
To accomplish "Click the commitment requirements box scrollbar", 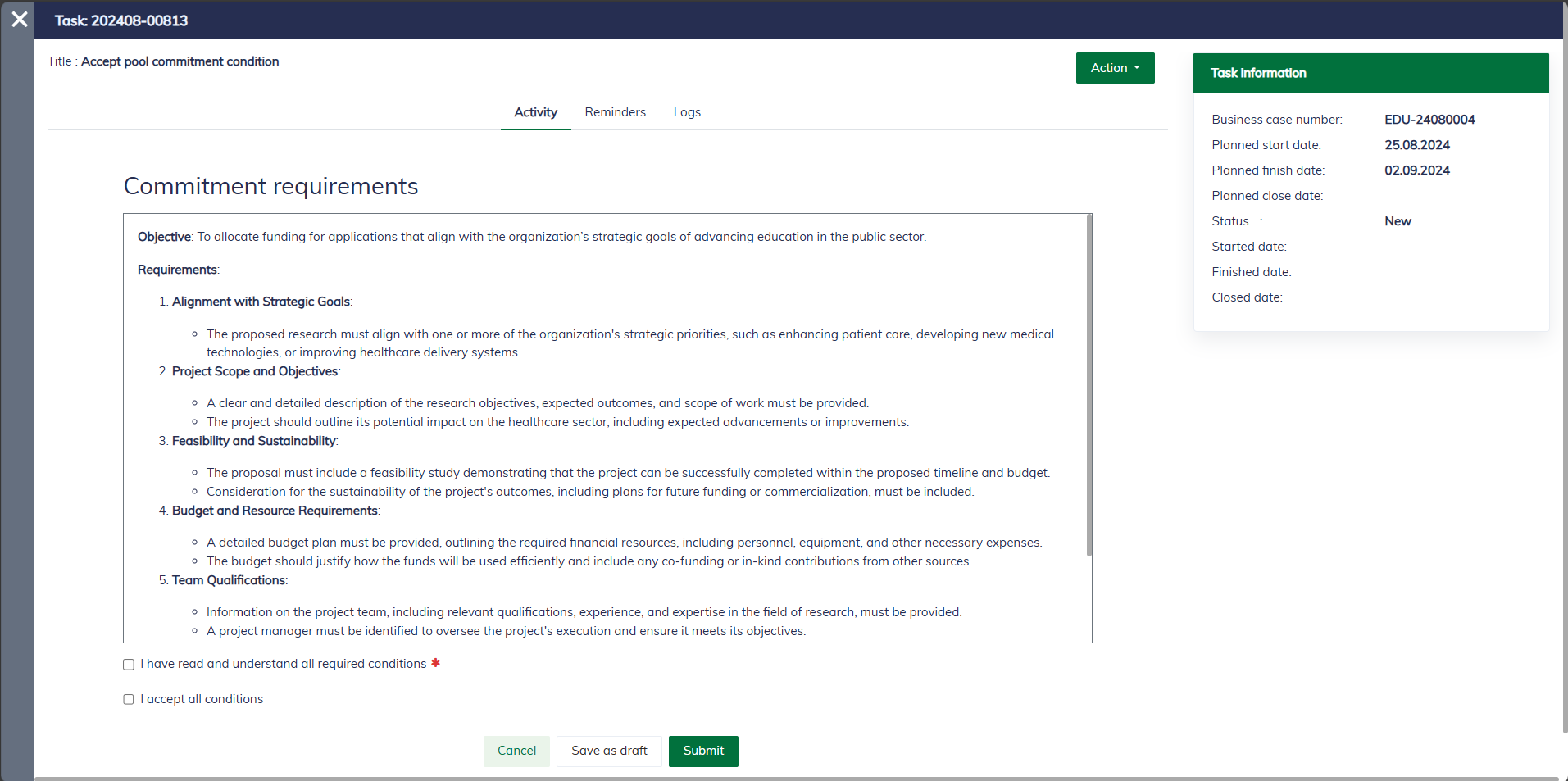I will click(x=1089, y=385).
